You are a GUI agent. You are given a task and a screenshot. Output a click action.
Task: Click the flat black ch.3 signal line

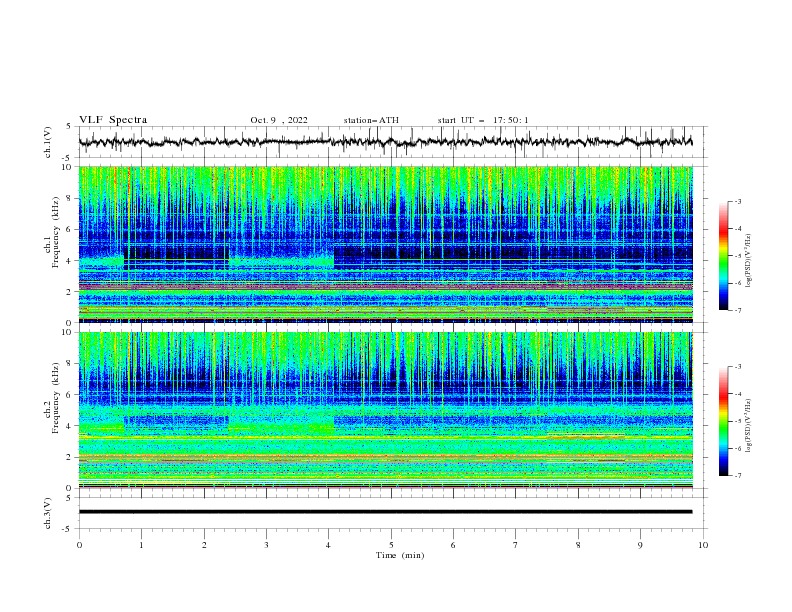click(x=385, y=512)
